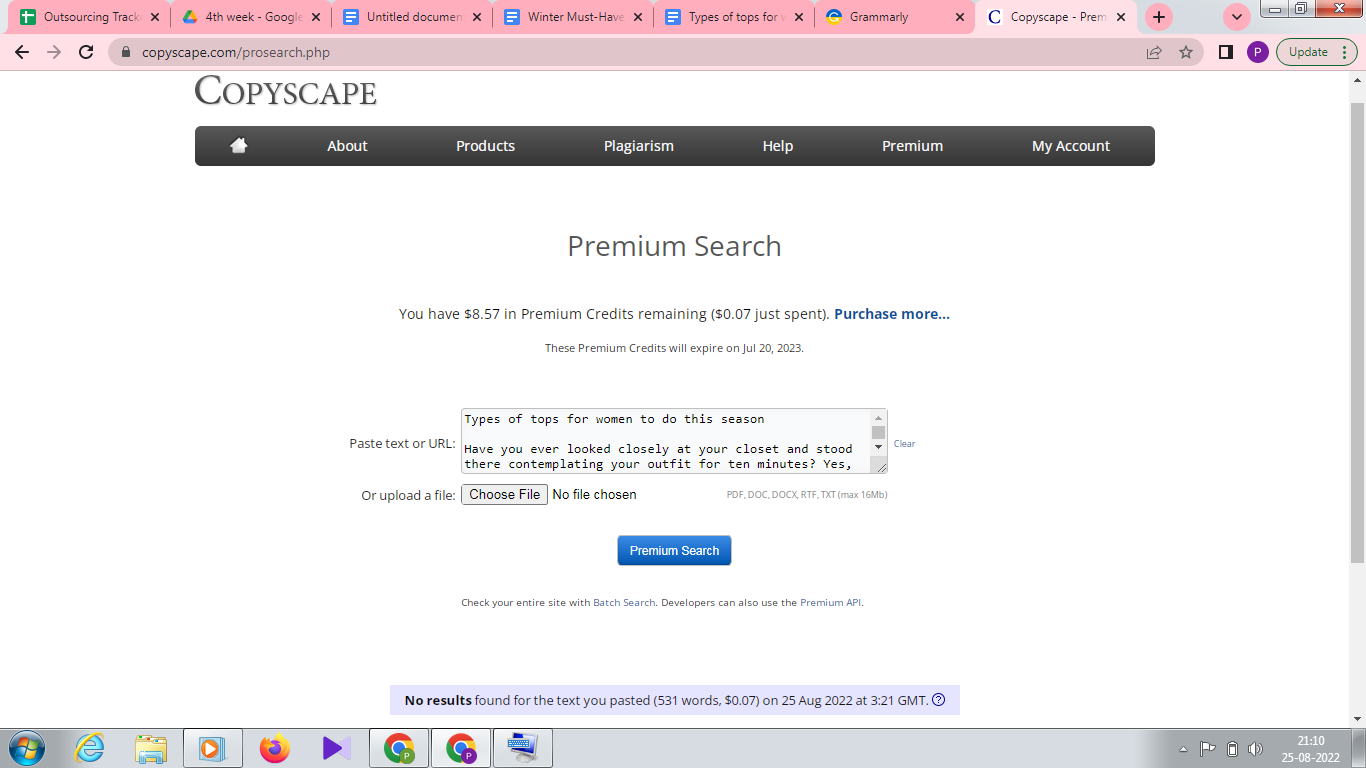1366x768 pixels.
Task: Go back with browser back arrow
Action: pos(22,52)
